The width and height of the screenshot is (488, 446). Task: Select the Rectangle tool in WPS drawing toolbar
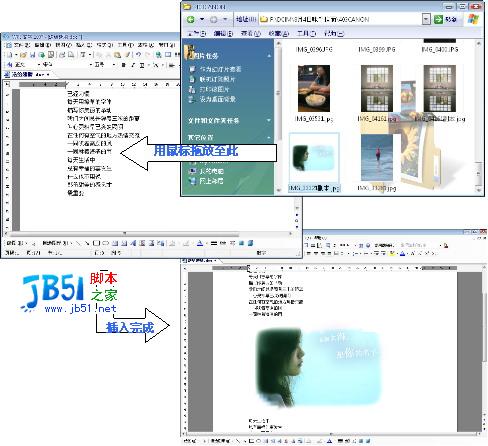tap(96, 243)
